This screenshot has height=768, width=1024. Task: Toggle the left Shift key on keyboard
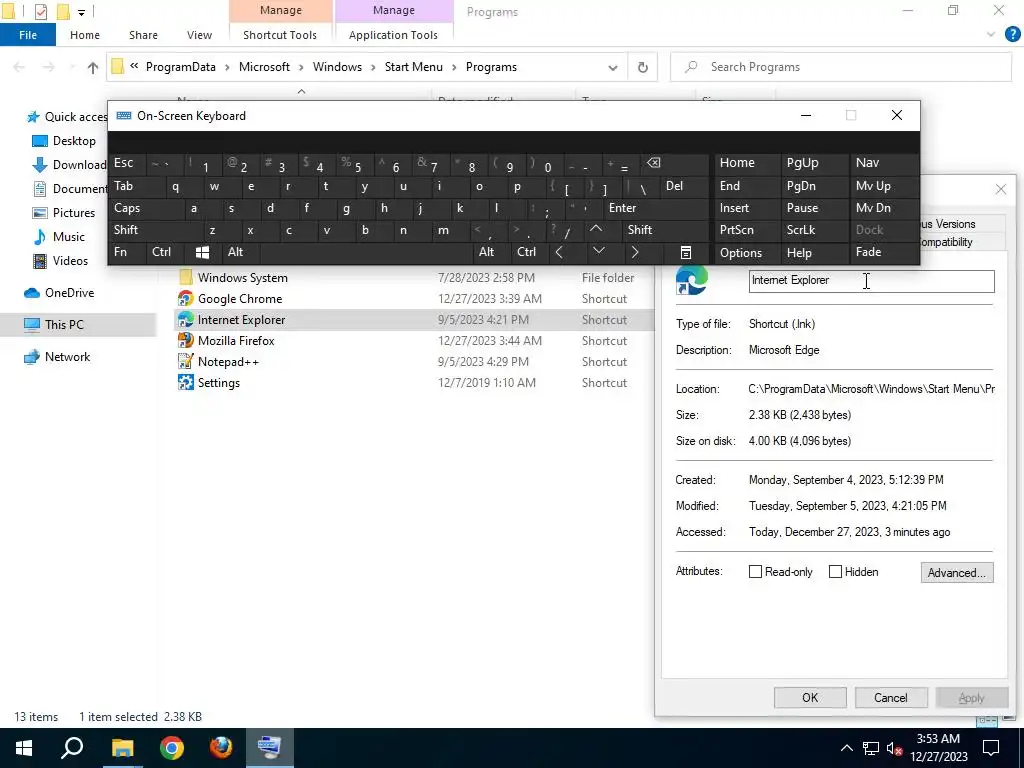[x=126, y=230]
